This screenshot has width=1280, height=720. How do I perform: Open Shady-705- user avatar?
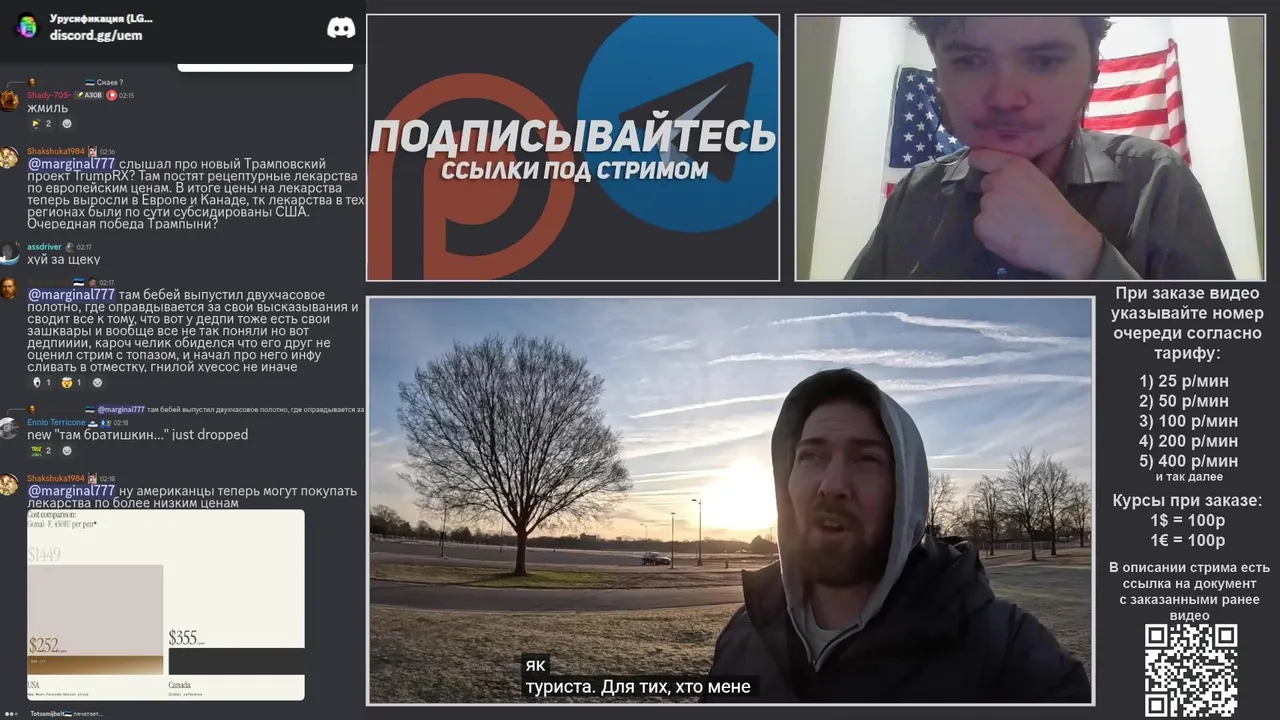point(9,101)
